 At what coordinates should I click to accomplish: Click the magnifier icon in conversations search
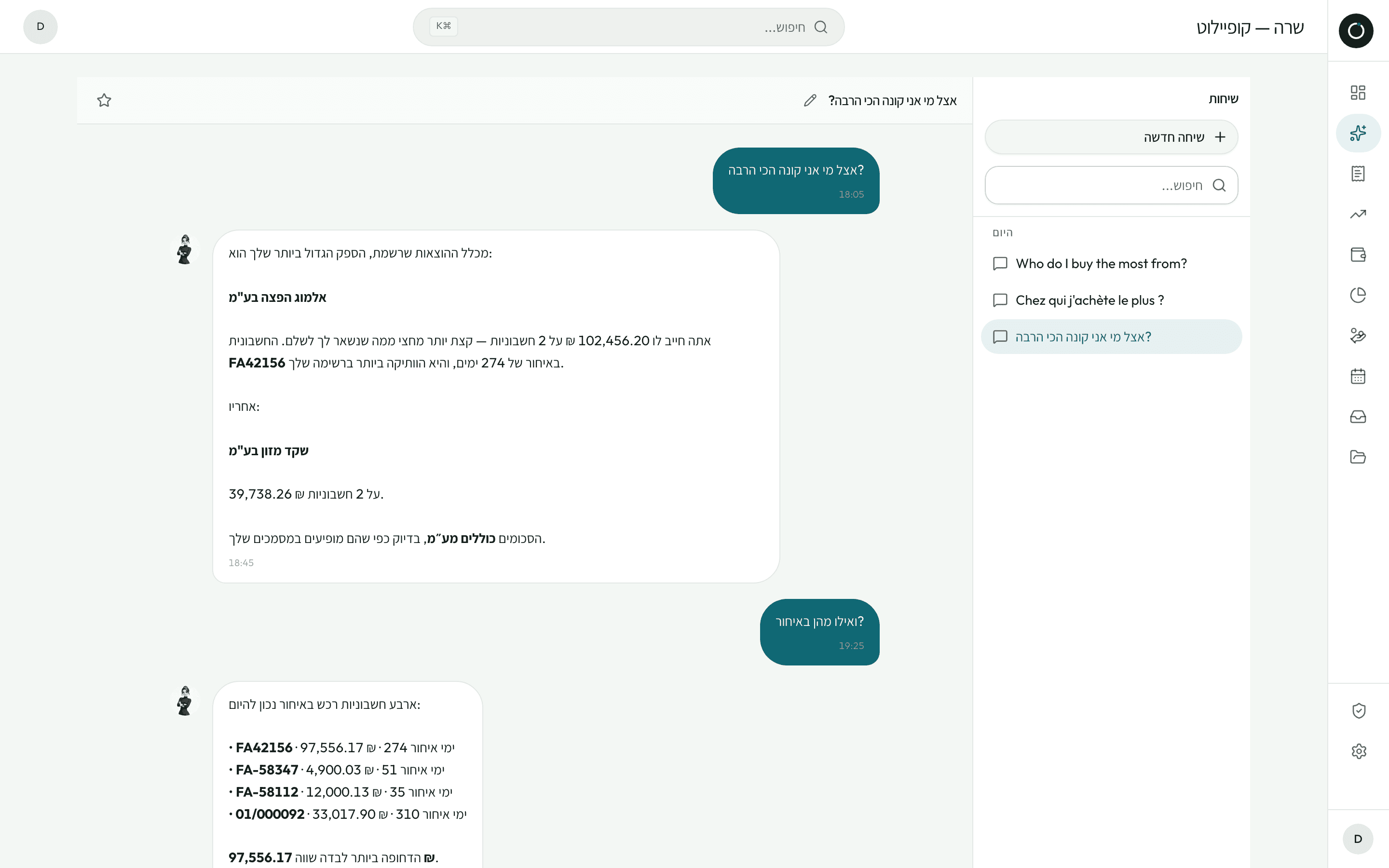pos(1219,185)
